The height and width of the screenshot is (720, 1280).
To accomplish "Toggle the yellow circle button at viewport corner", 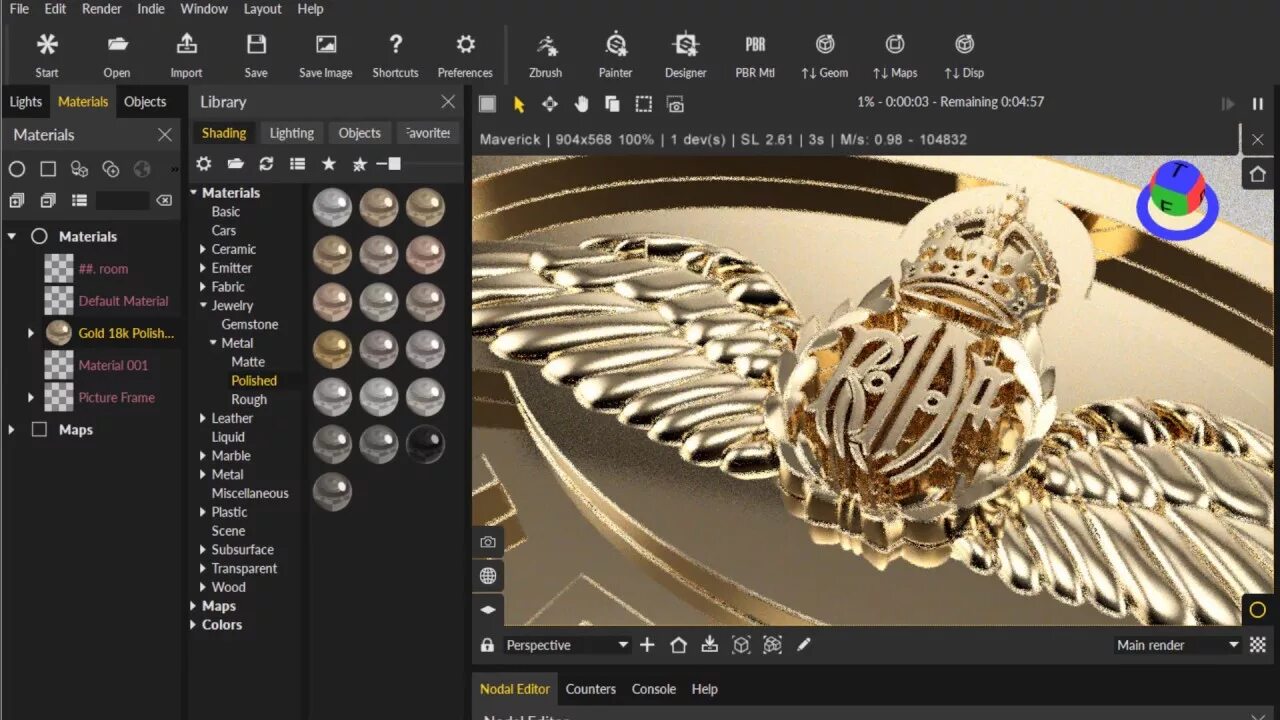I will [x=1258, y=610].
